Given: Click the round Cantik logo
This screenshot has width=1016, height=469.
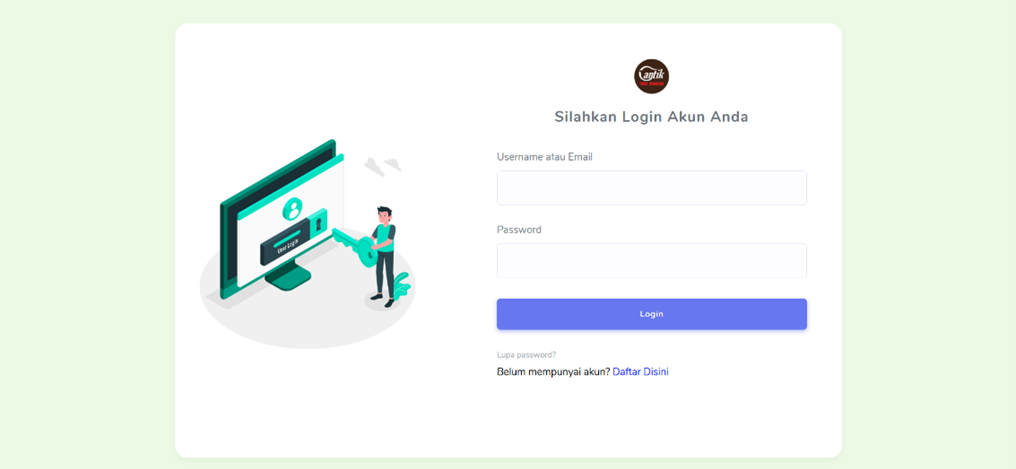Looking at the screenshot, I should pos(651,76).
